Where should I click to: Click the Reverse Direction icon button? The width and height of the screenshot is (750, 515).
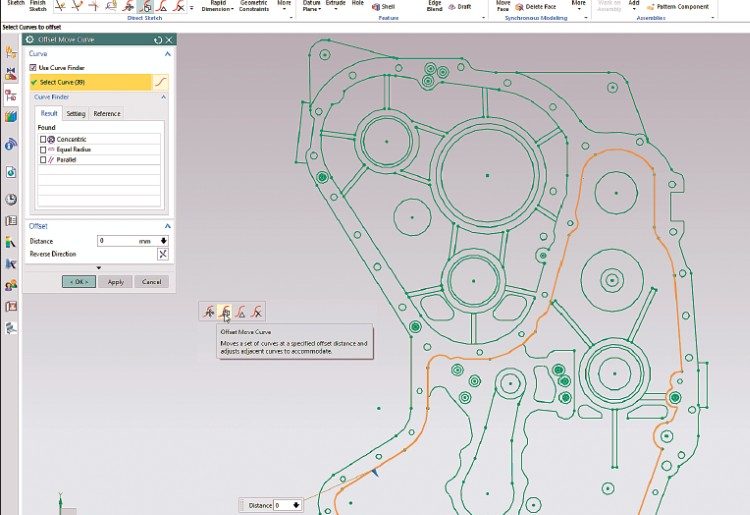tap(163, 254)
